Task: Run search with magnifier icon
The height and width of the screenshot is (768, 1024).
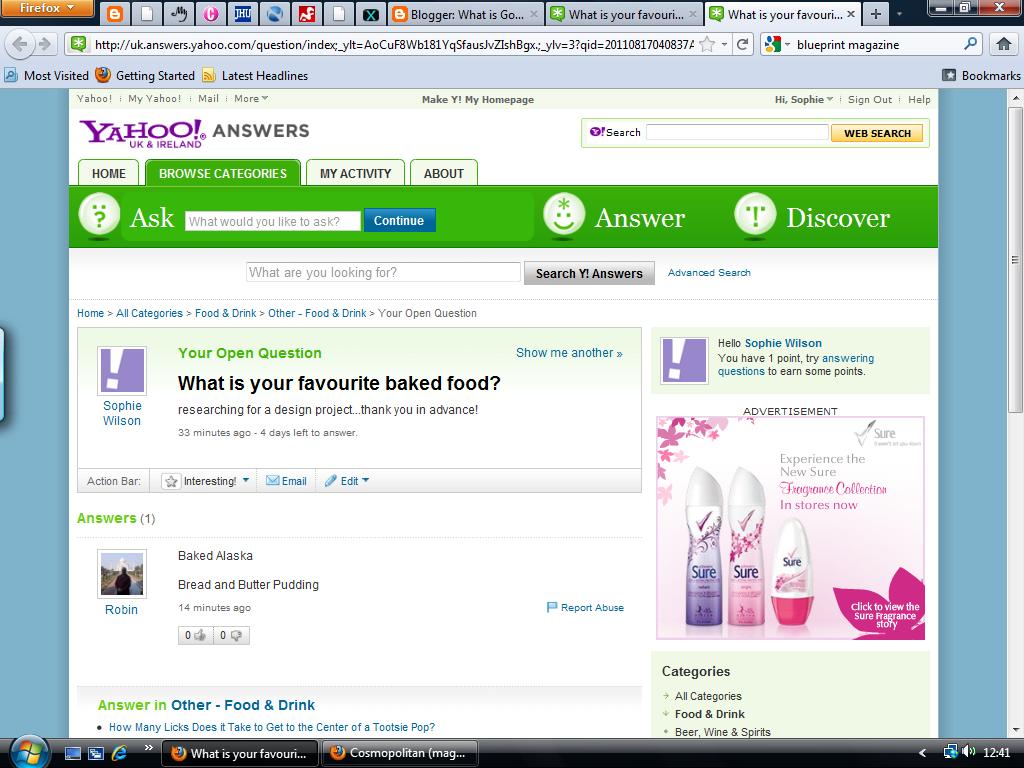Action: 970,44
